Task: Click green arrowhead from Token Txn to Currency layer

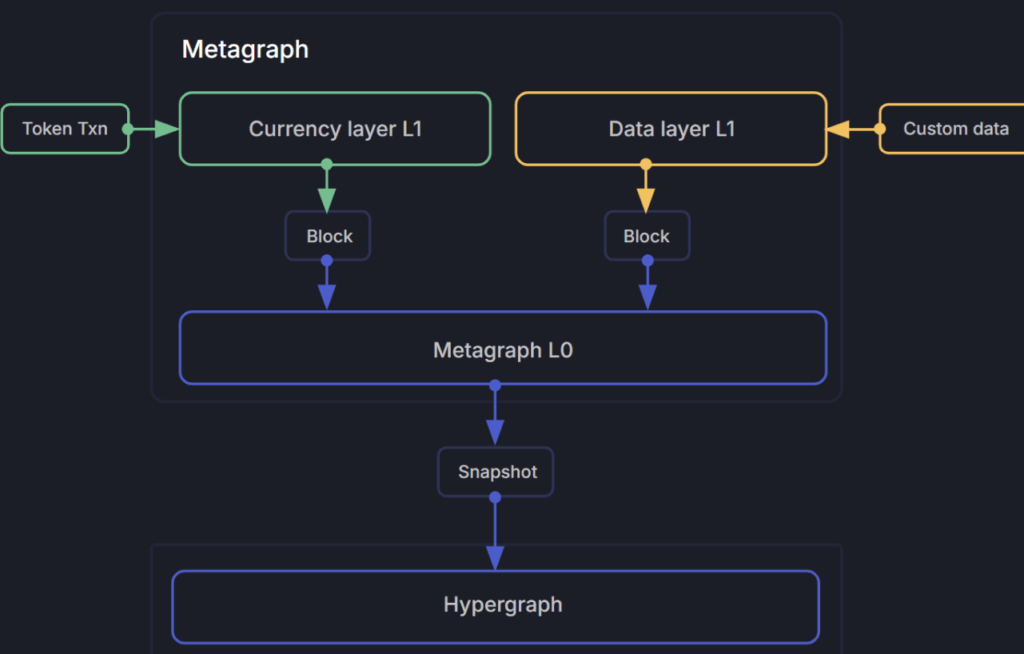Action: click(x=166, y=129)
